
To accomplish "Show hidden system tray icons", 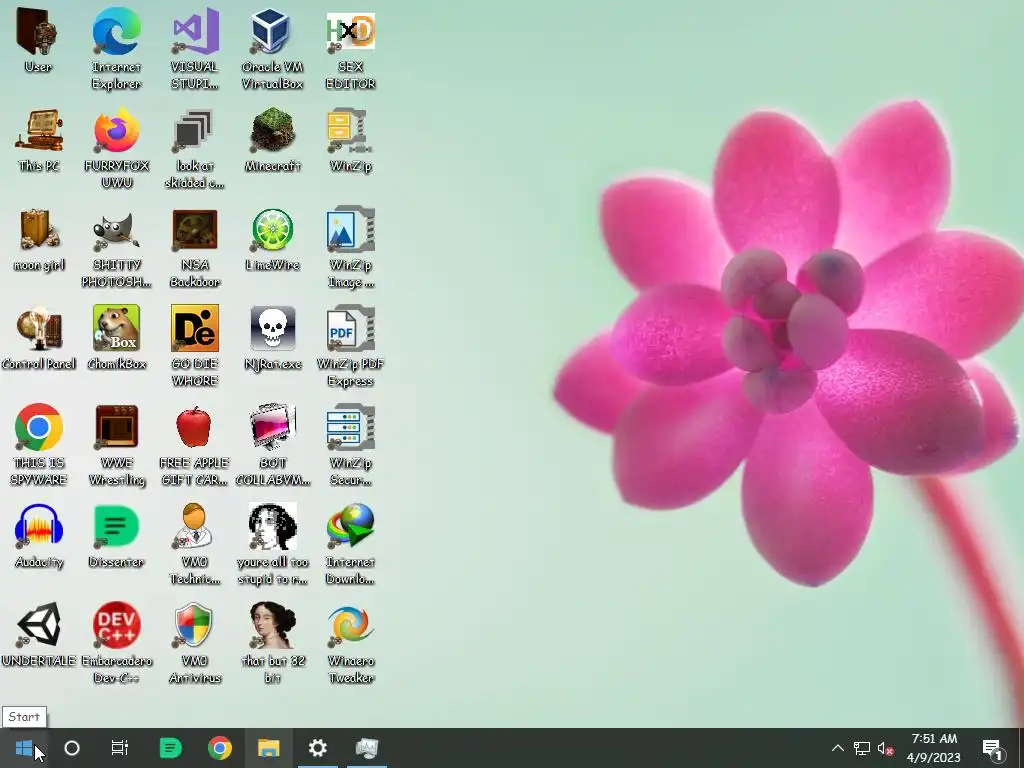I will [x=838, y=748].
